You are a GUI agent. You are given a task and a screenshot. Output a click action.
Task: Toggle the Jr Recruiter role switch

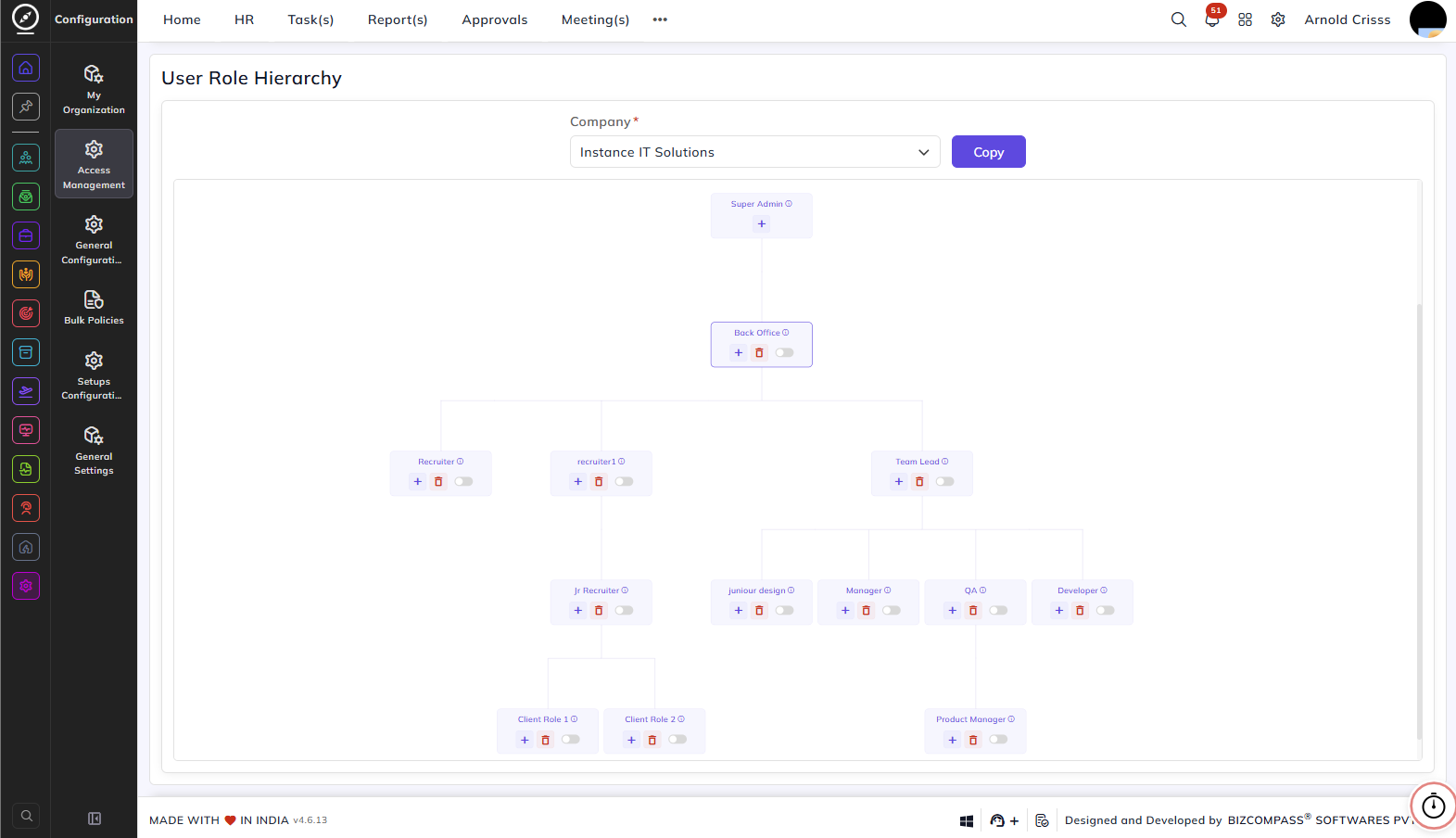click(x=625, y=610)
